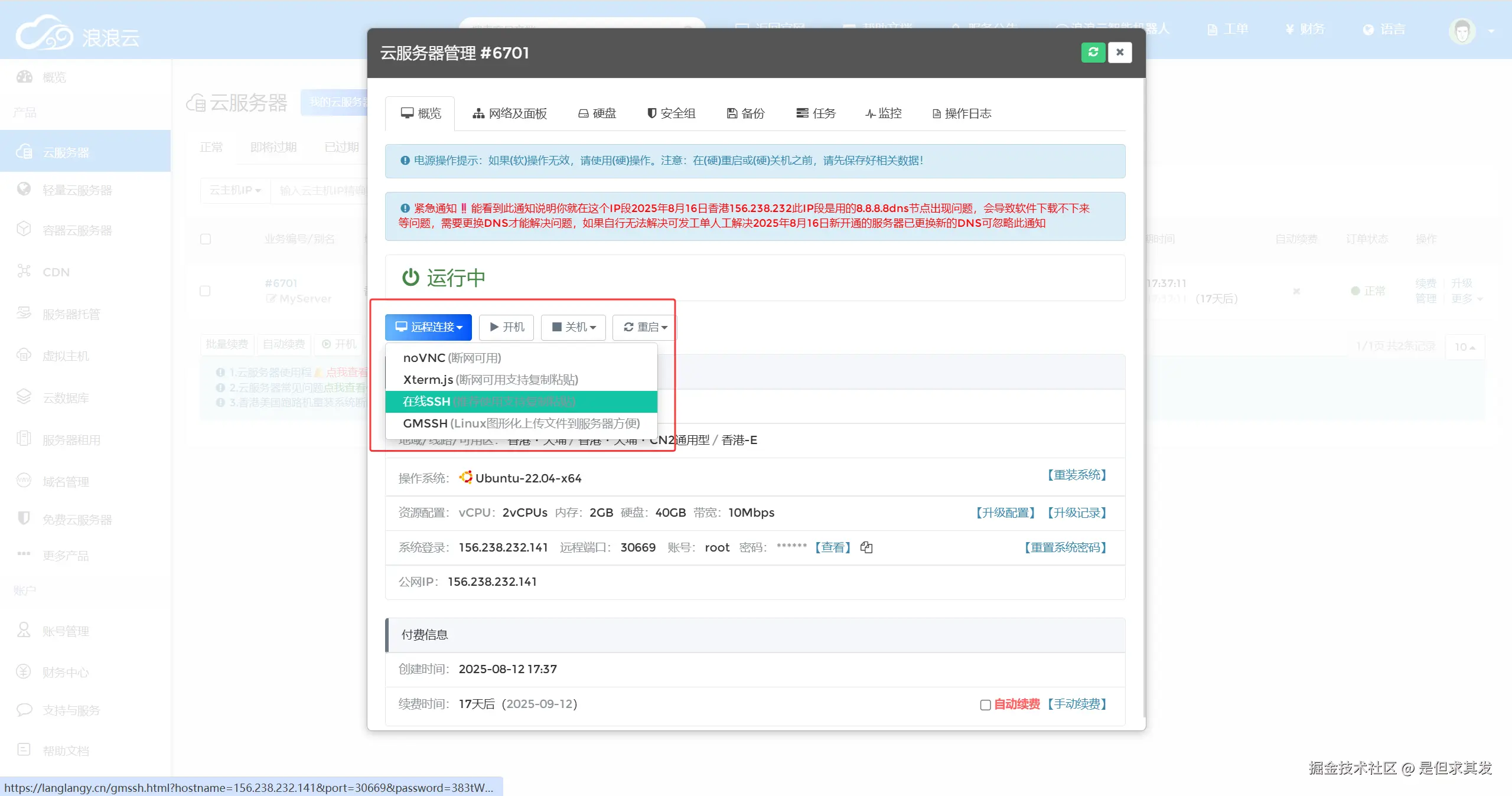Expand the 重启 restart dropdown

pos(645,327)
